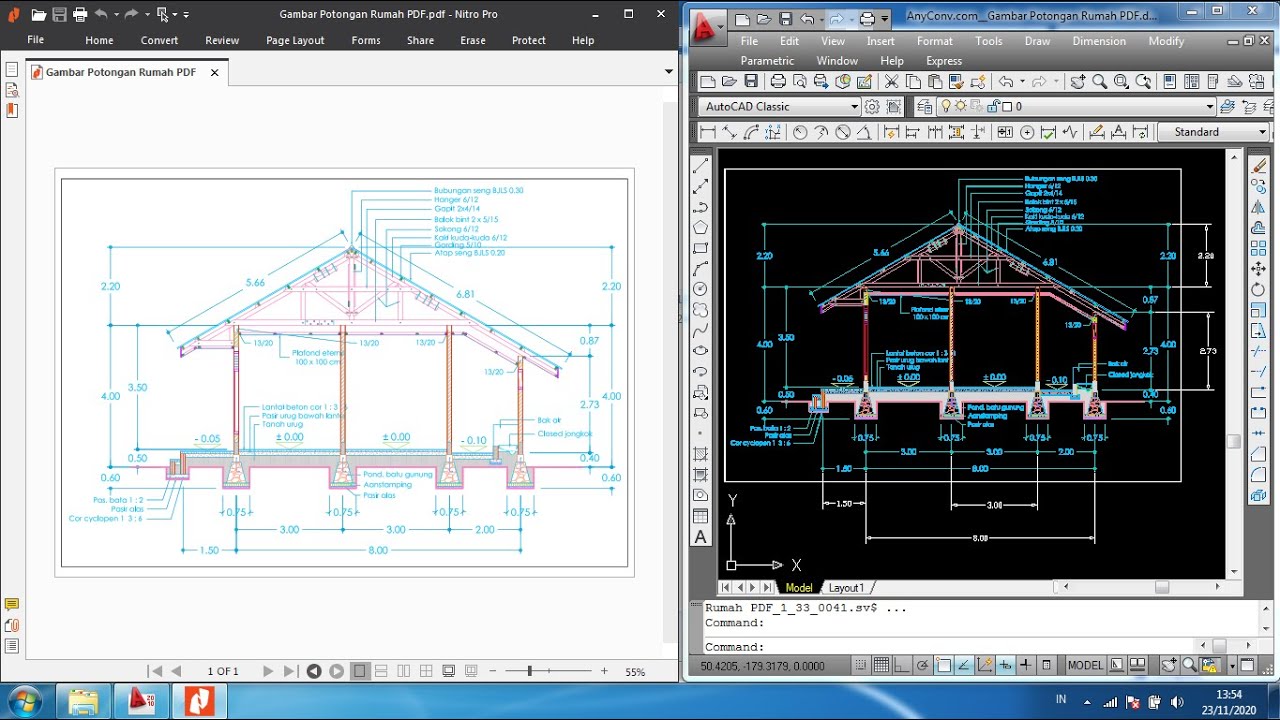This screenshot has width=1280, height=720.
Task: Select the Circle draw tool in AutoCAD
Action: tap(700, 289)
